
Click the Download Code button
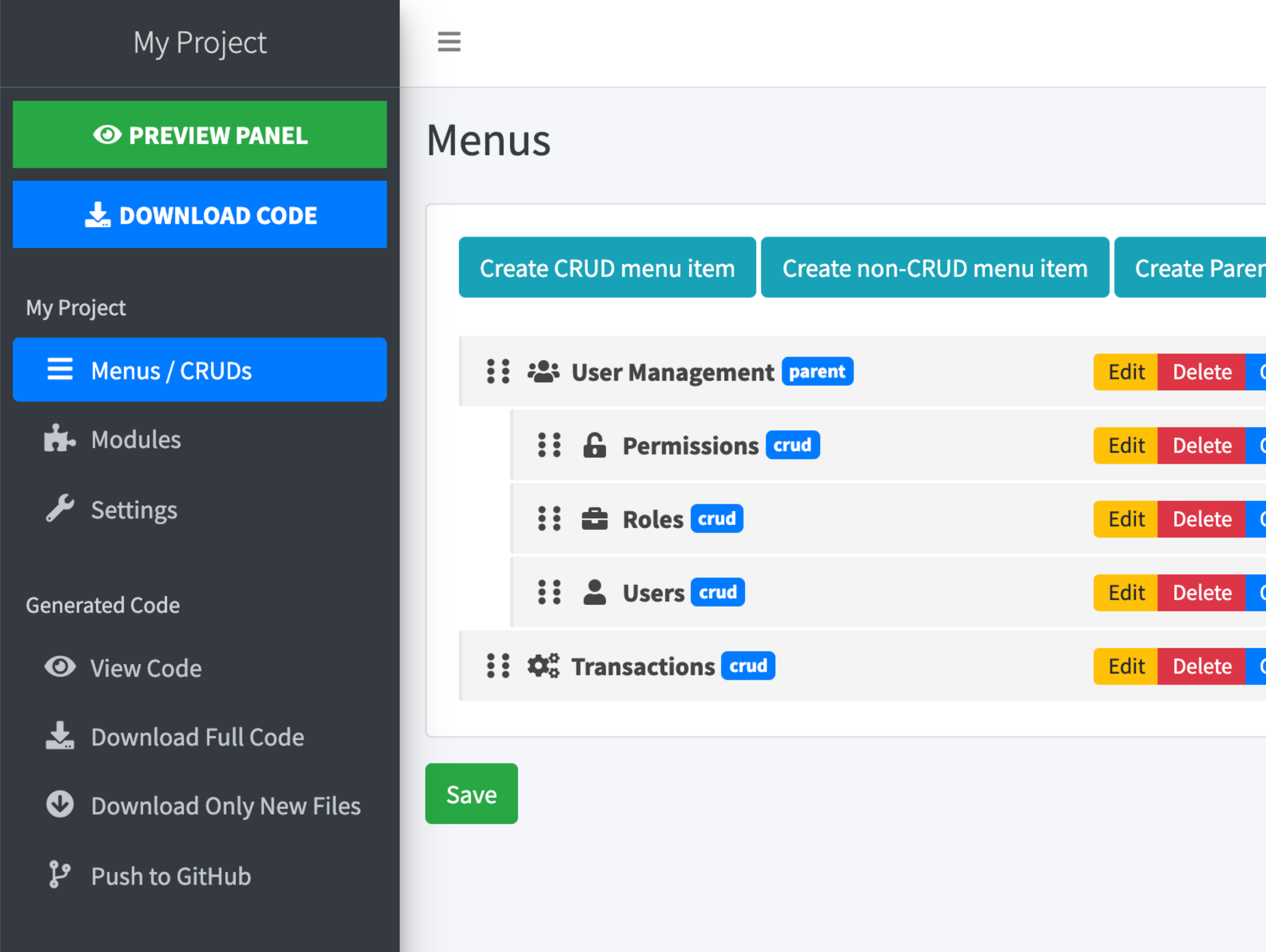(x=199, y=214)
